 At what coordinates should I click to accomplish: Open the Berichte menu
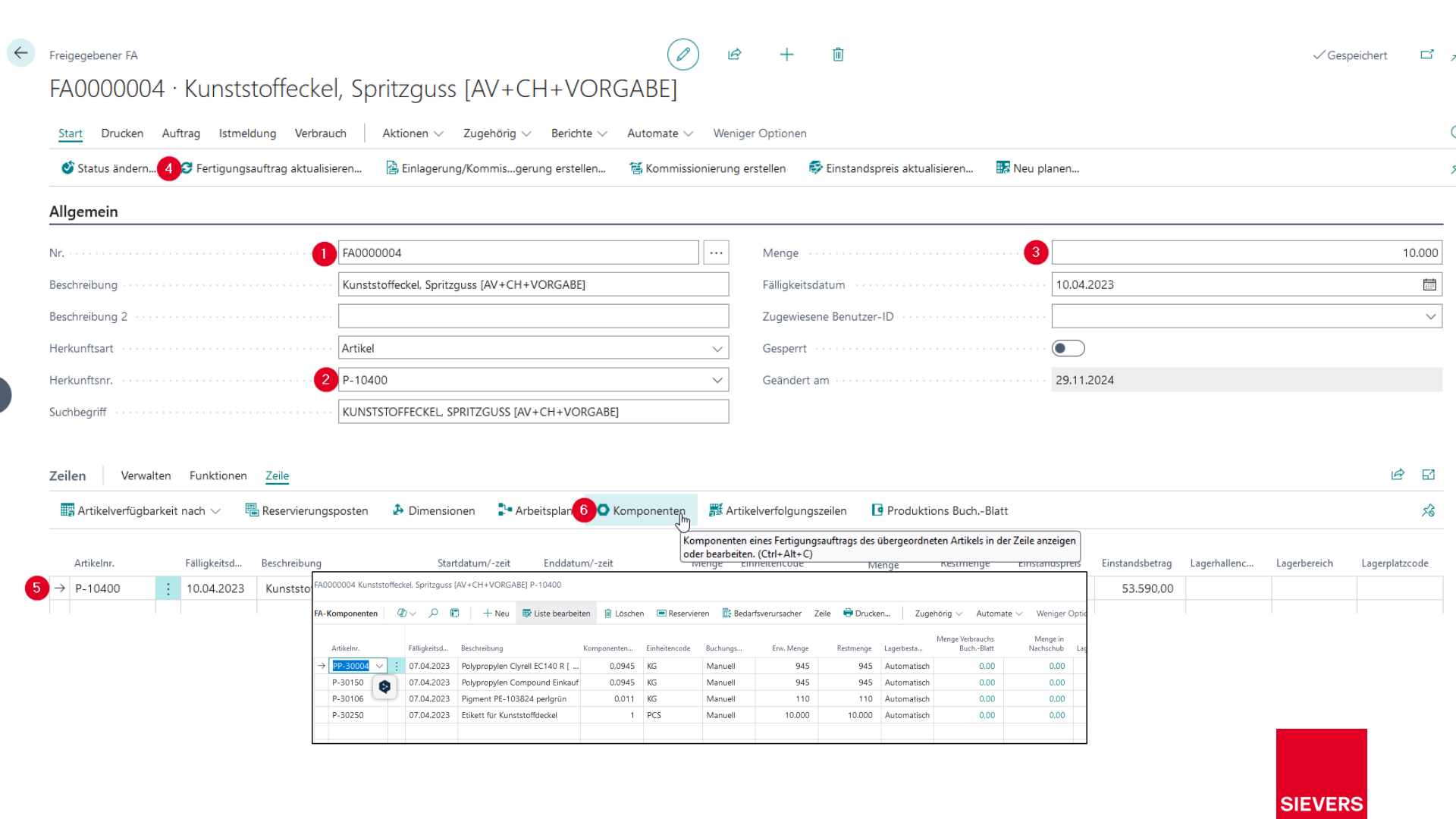pos(579,133)
